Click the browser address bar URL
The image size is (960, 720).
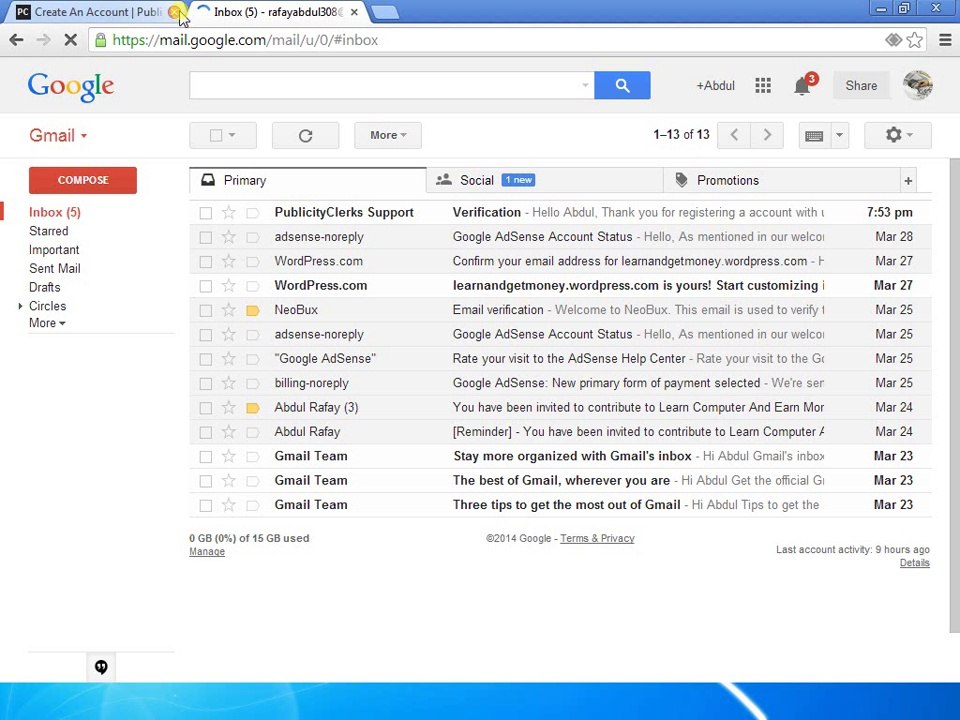[245, 40]
